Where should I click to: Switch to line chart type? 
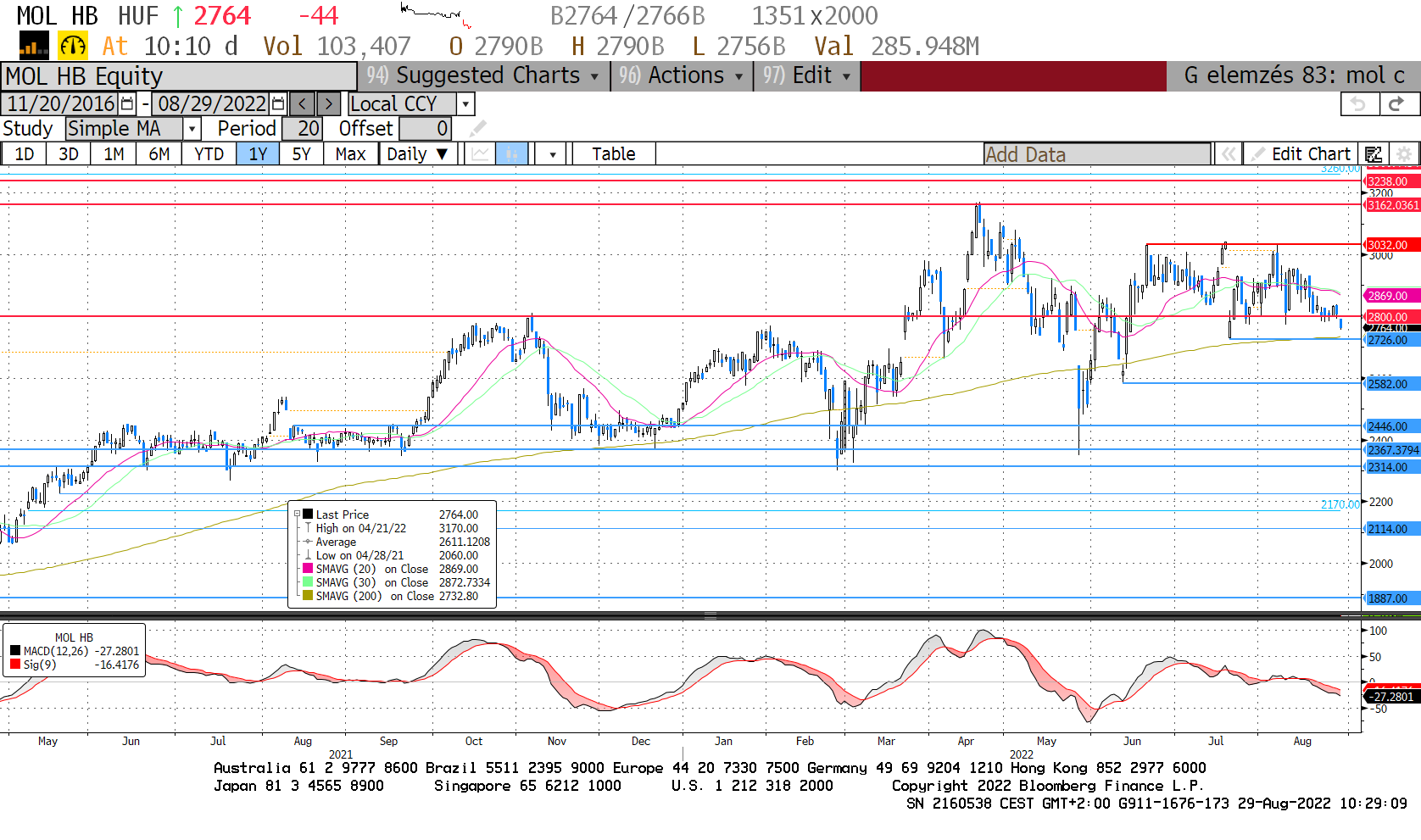point(481,153)
